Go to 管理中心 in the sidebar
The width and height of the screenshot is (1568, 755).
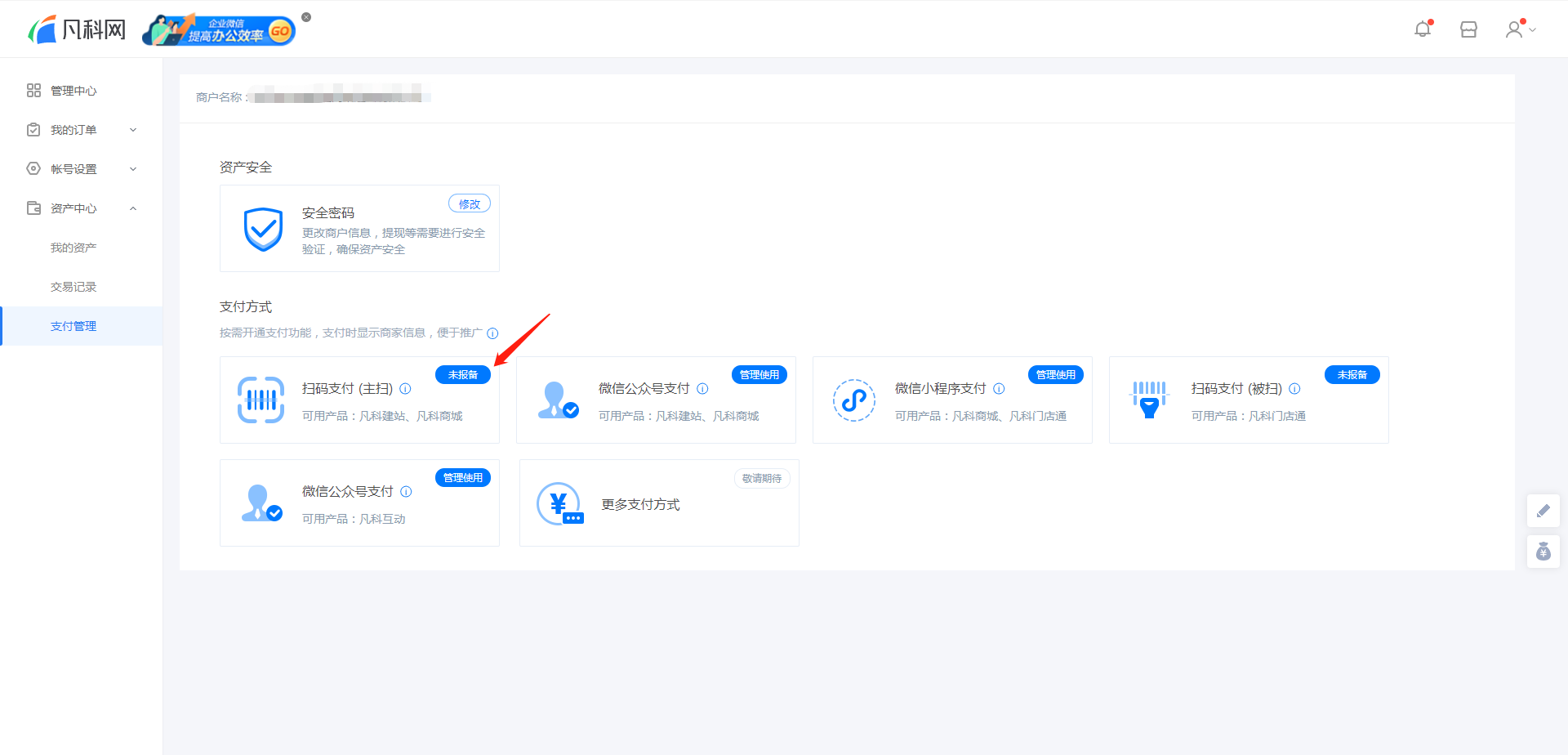click(x=73, y=91)
